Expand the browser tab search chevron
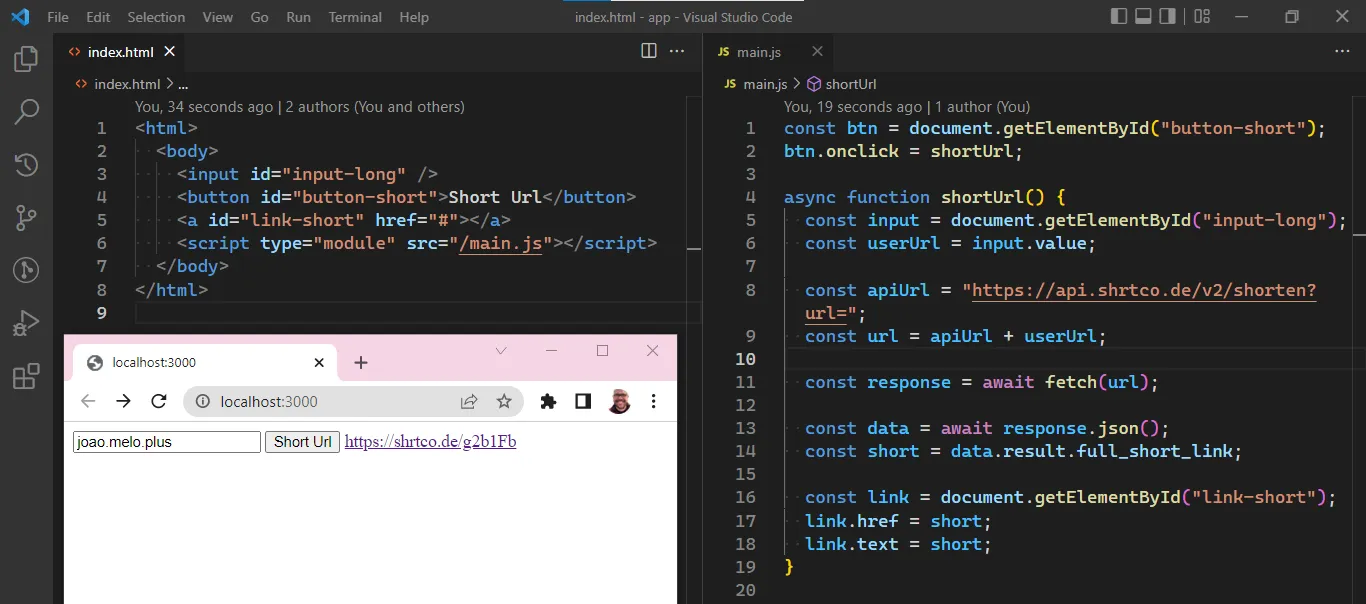The width and height of the screenshot is (1366, 604). click(501, 351)
